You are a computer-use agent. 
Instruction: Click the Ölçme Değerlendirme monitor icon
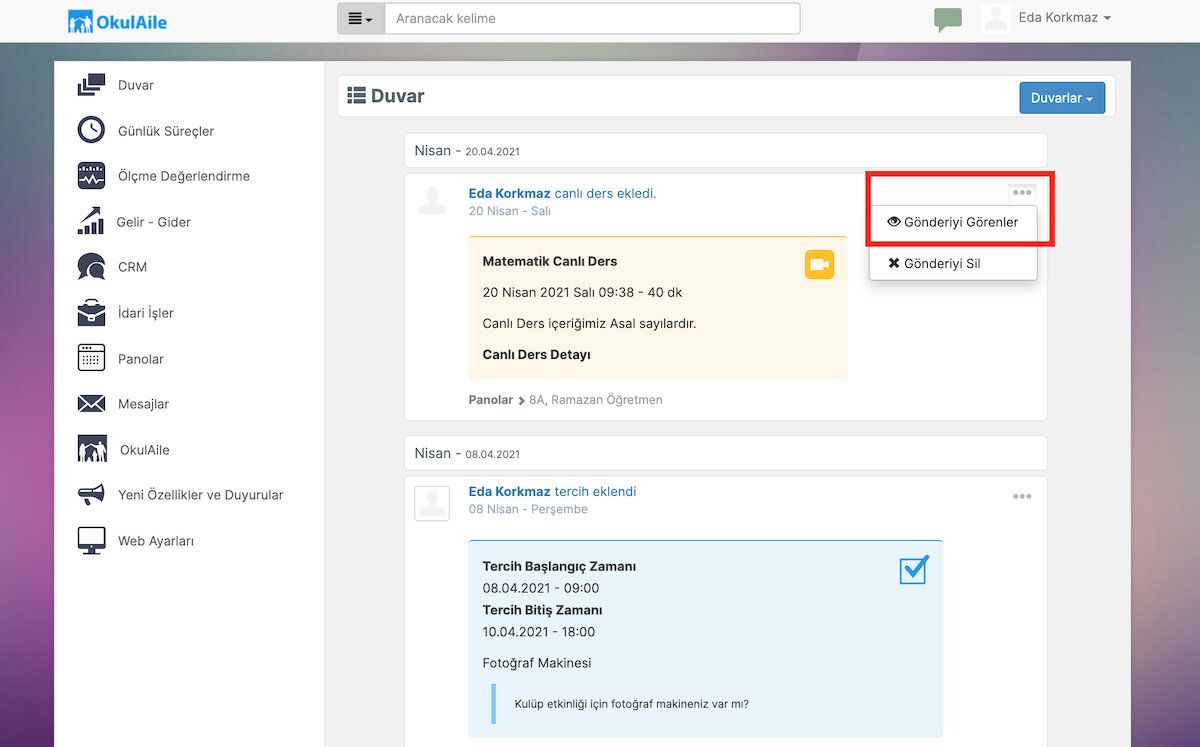pyautogui.click(x=91, y=176)
